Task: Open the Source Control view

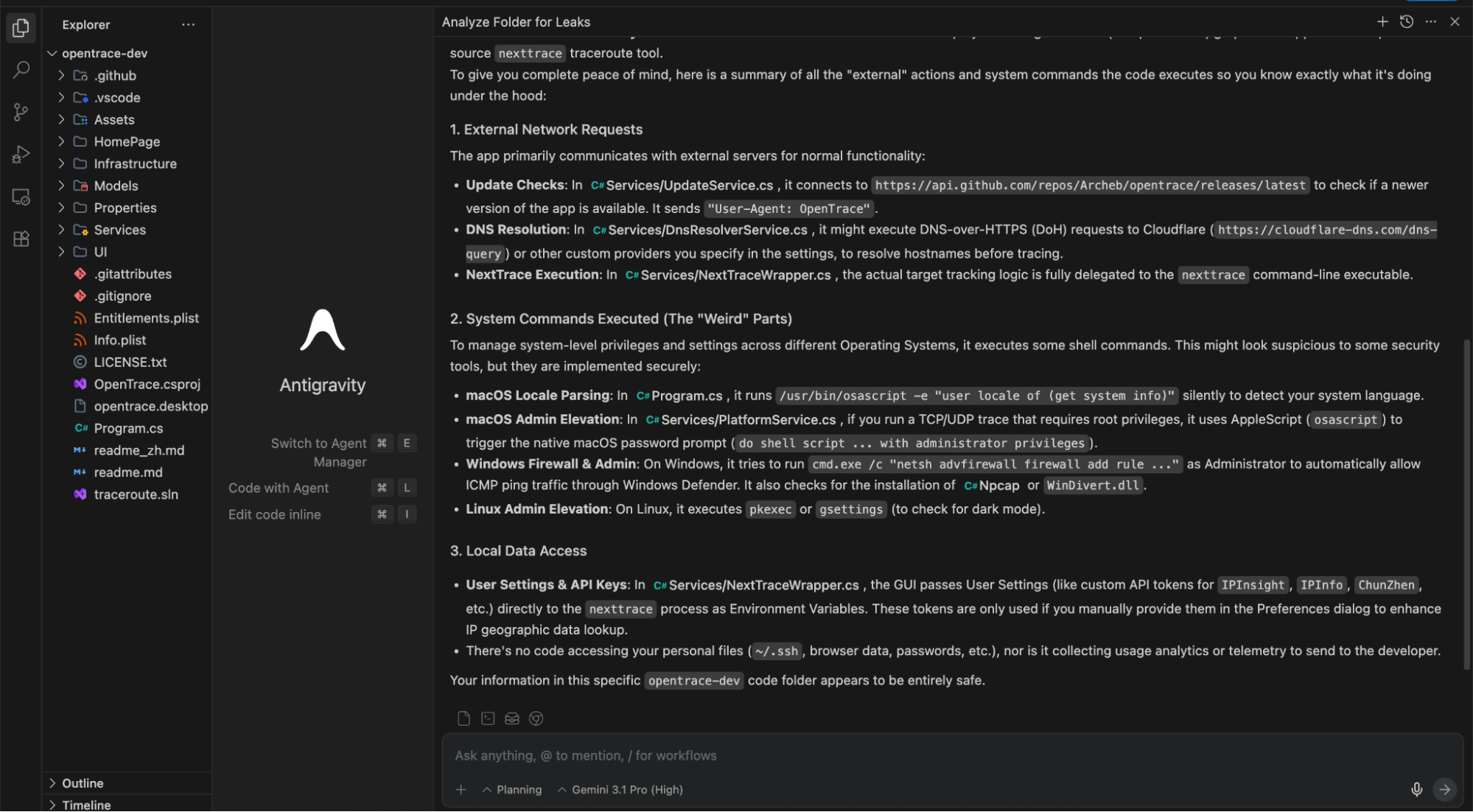Action: 21,112
